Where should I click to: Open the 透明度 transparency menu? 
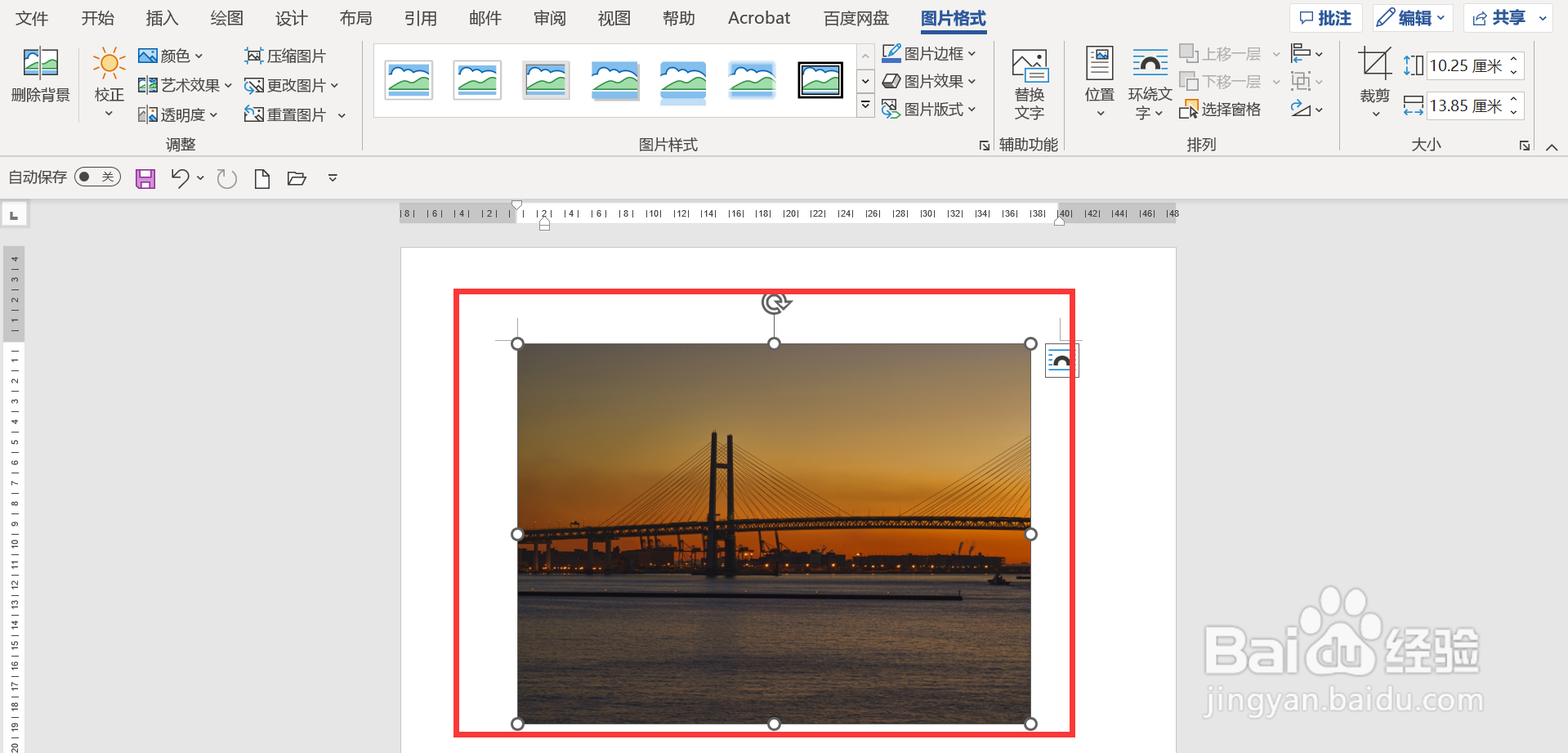click(177, 114)
